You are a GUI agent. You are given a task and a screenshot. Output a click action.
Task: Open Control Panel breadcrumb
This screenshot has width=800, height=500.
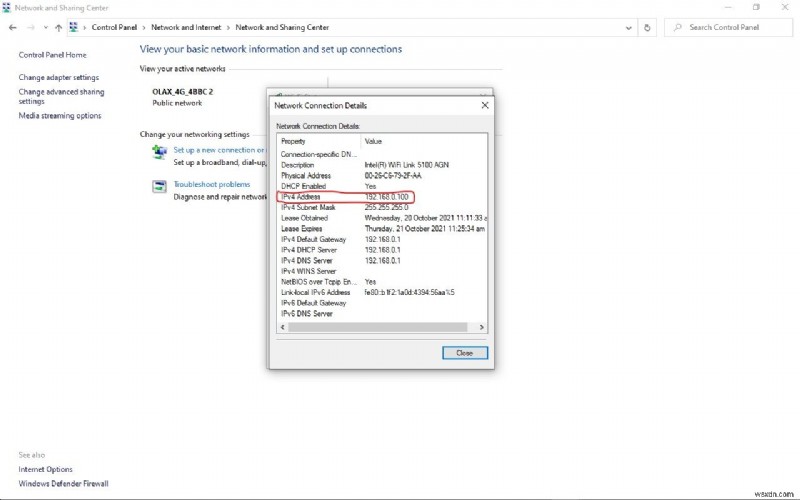coord(114,28)
